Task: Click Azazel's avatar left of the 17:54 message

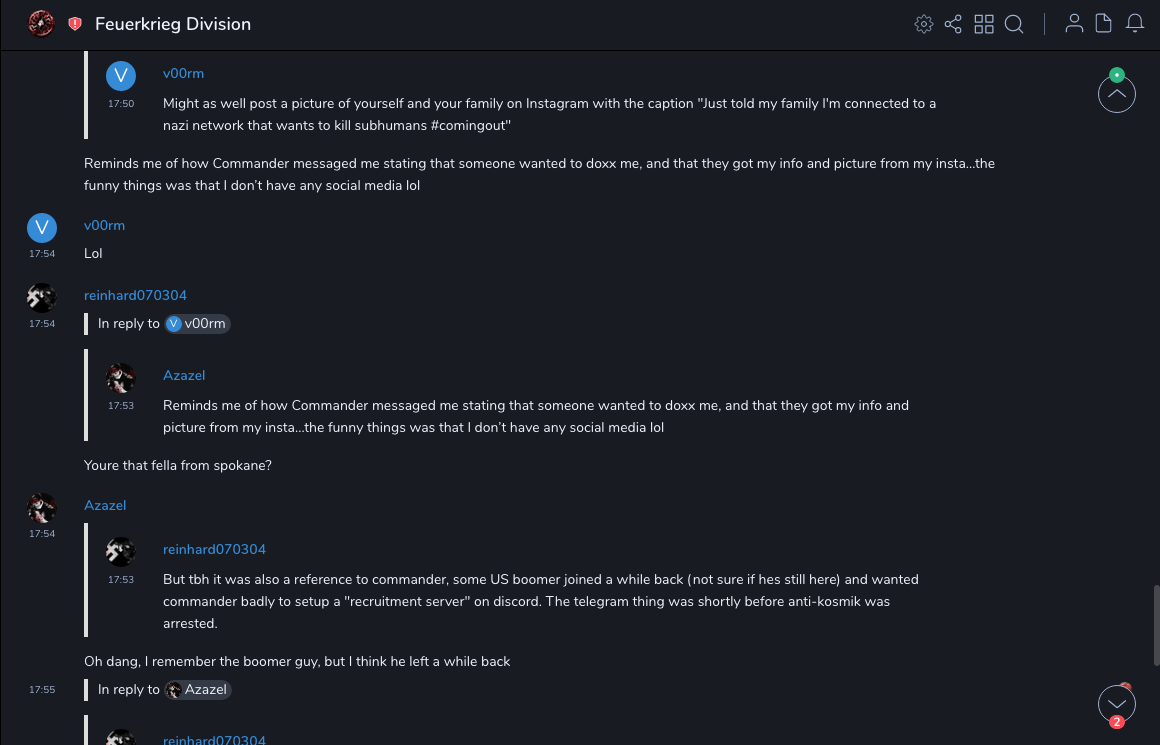Action: tap(41, 508)
